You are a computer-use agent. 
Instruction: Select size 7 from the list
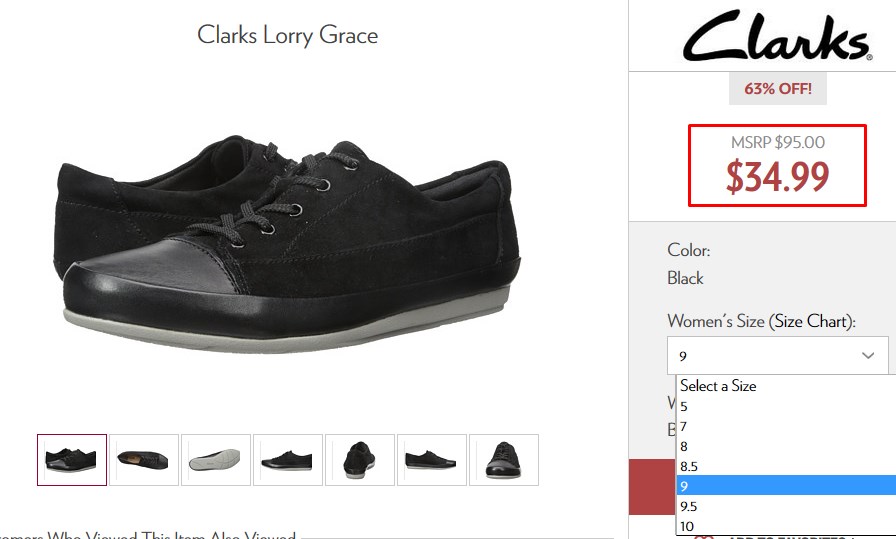(786, 426)
